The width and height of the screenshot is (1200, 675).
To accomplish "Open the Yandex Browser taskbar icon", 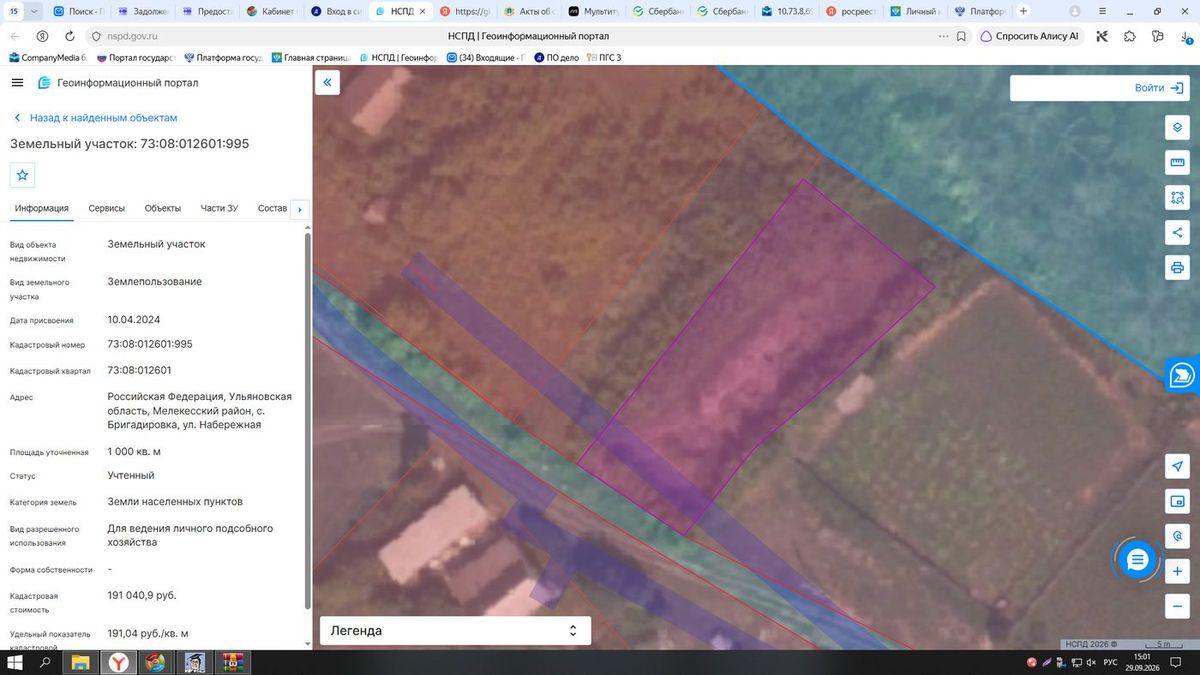I will point(118,662).
